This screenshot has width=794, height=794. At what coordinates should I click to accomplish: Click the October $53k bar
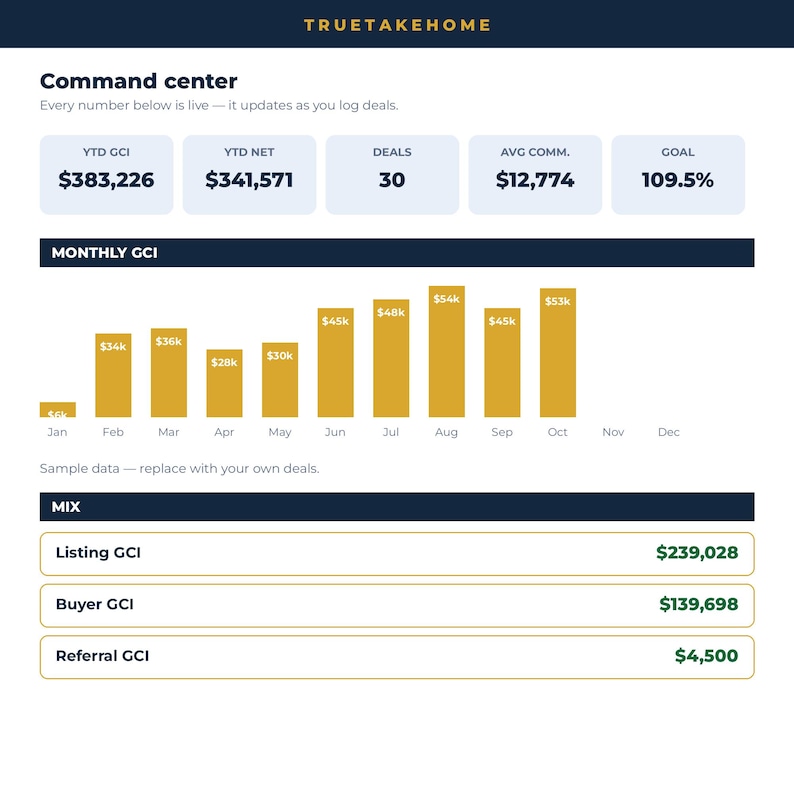pos(558,352)
